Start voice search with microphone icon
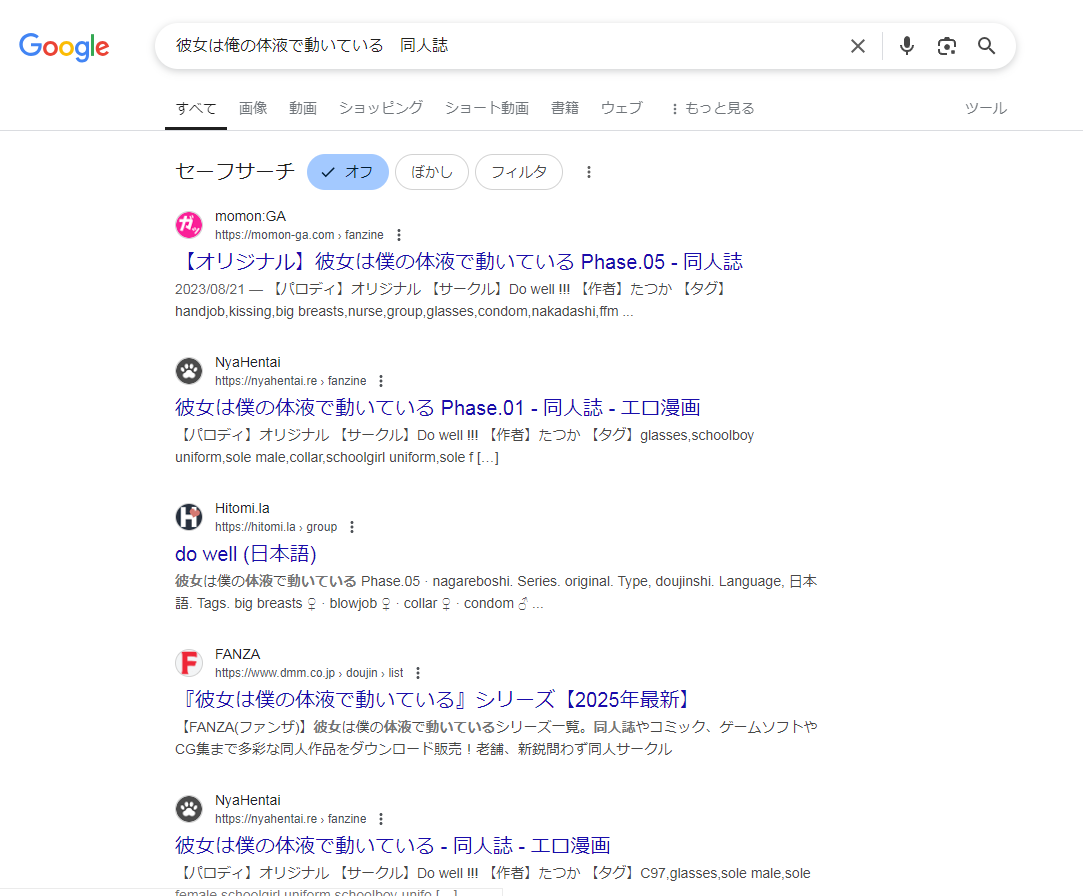Image resolution: width=1083 pixels, height=896 pixels. pos(906,46)
